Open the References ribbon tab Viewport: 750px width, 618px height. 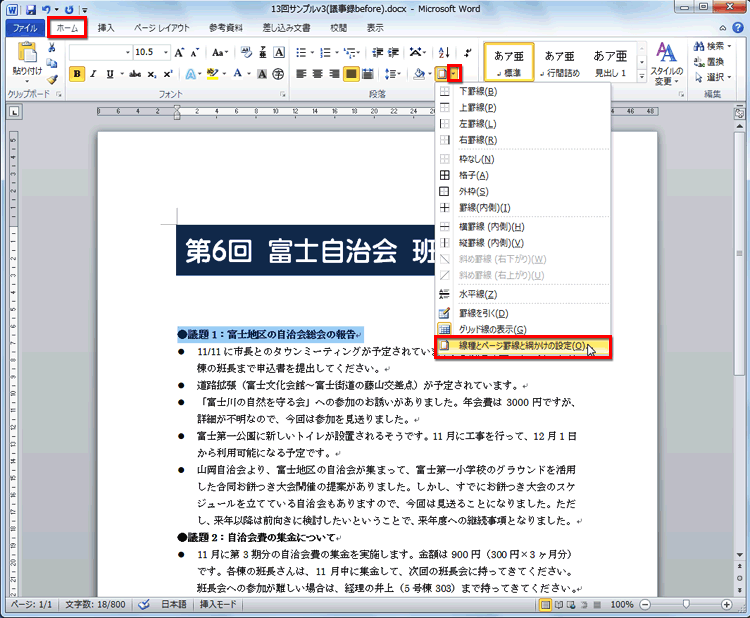coord(226,28)
